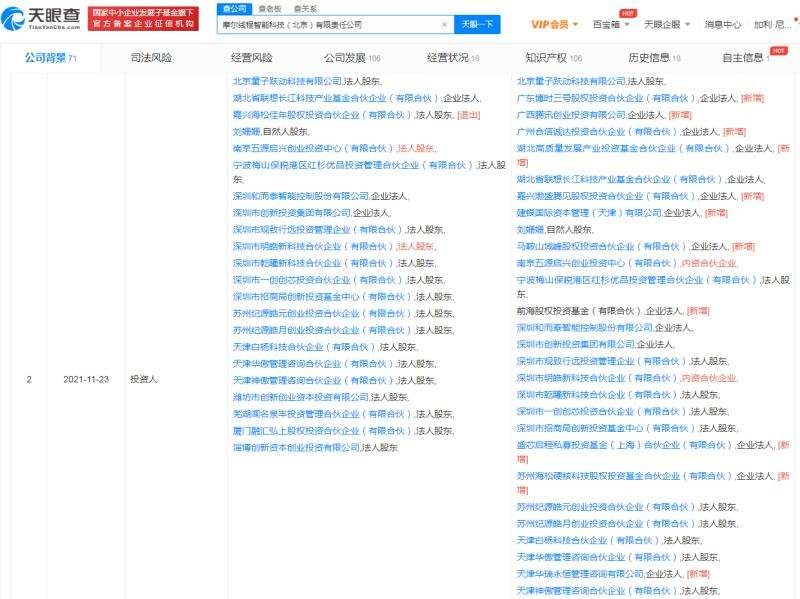Viewport: 800px width, 599px height.
Task: Open the 百宝箱 dropdown menu
Action: [x=609, y=24]
